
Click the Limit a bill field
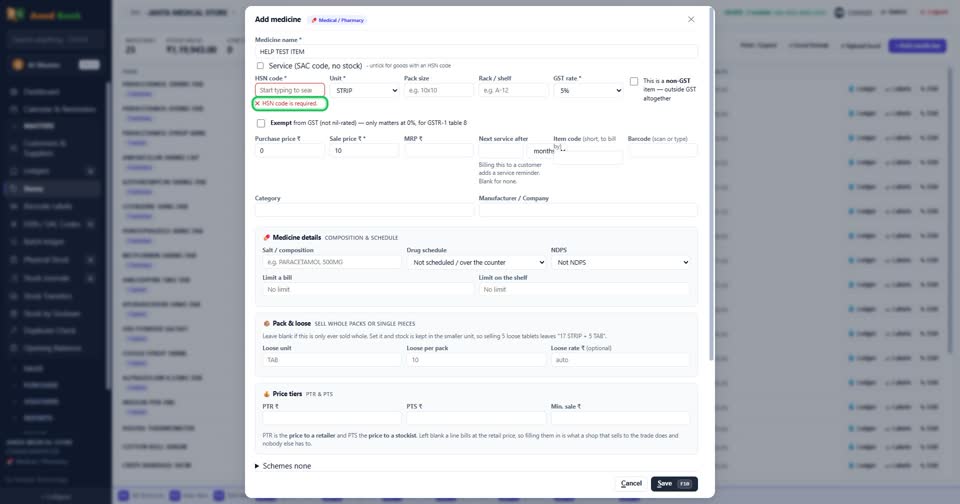click(368, 290)
